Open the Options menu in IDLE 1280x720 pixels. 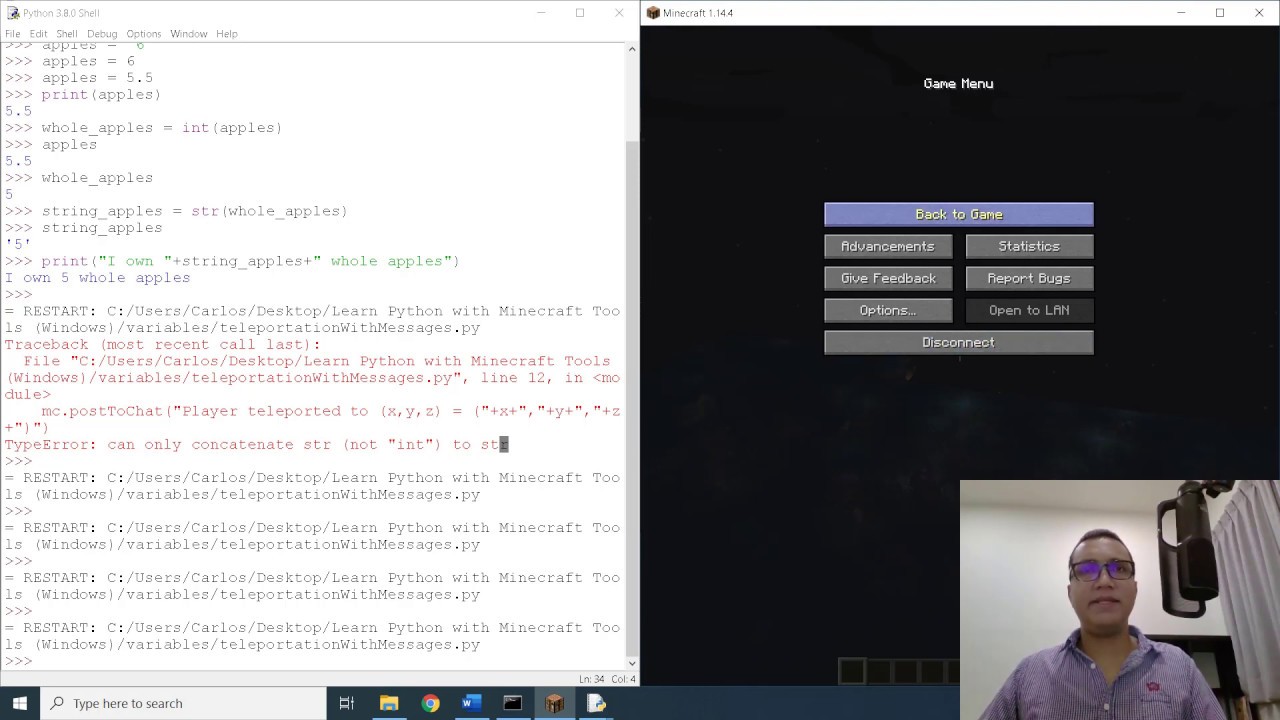143,34
